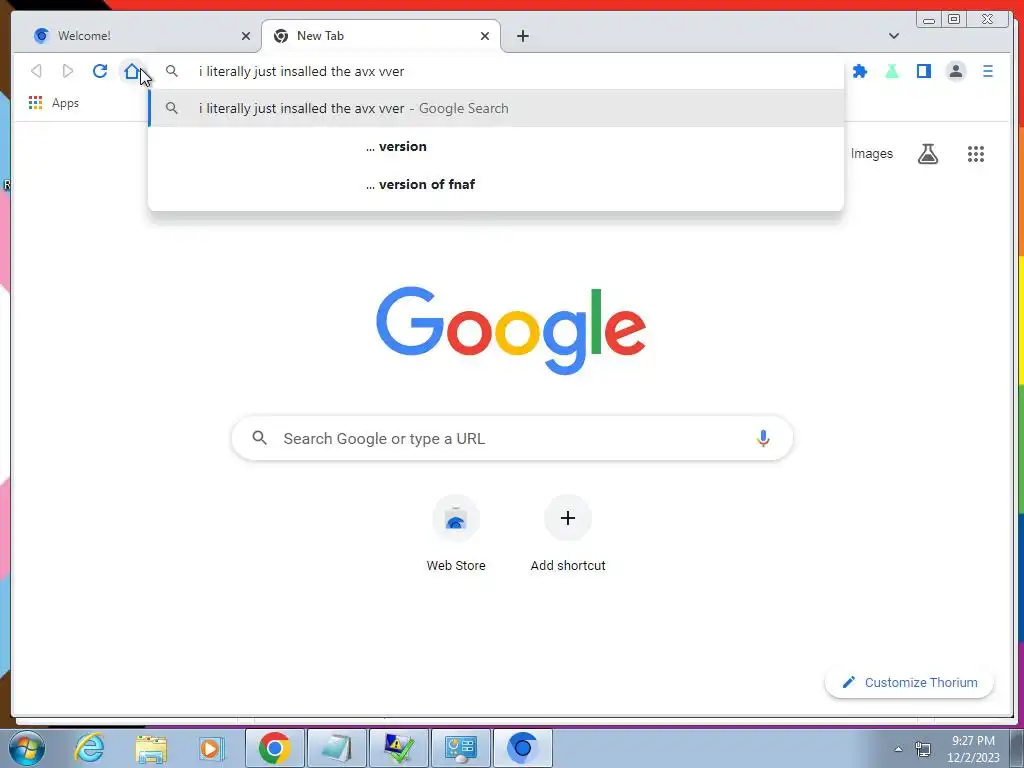Viewport: 1024px width, 768px height.
Task: Open the Control Panel taskbar item
Action: coord(460,748)
